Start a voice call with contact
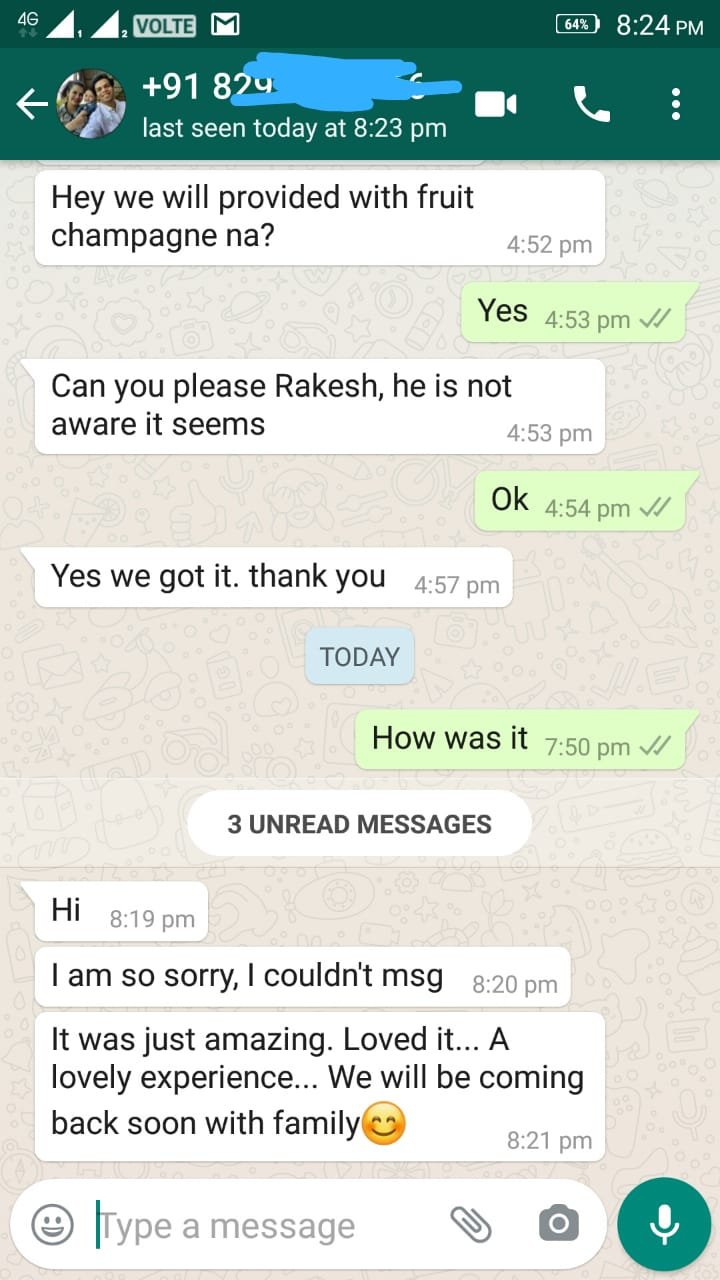This screenshot has width=720, height=1280. 591,104
